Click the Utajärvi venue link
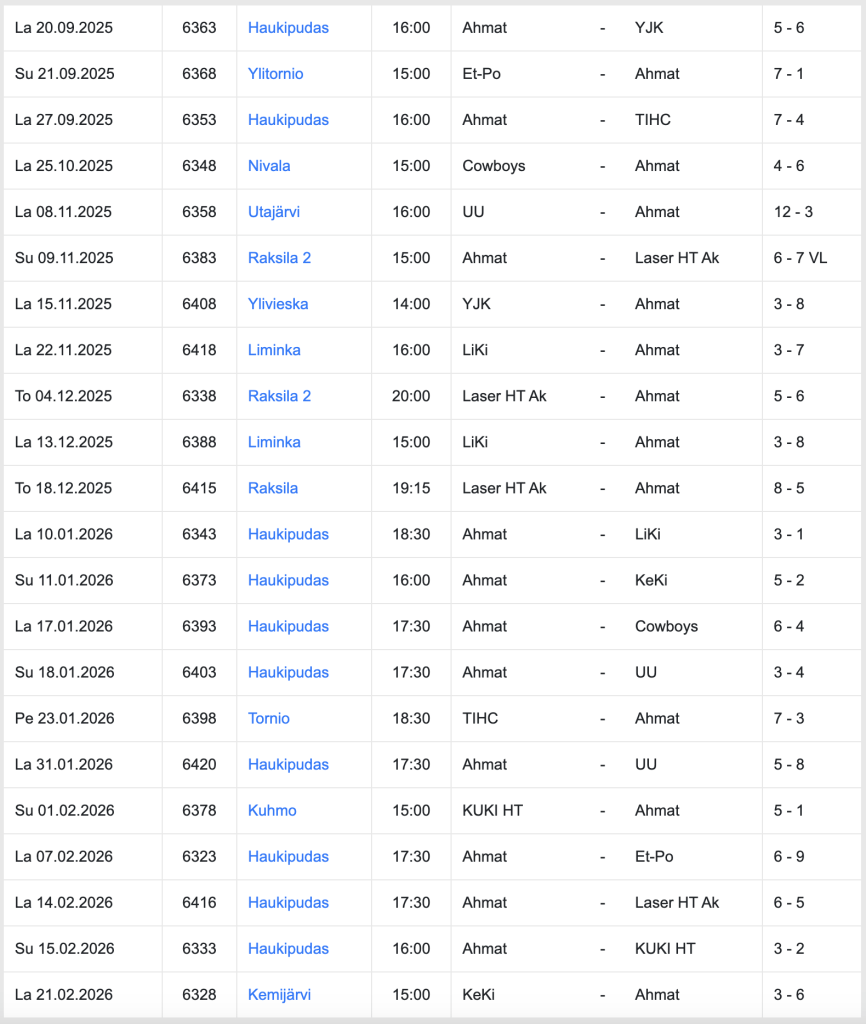Viewport: 866px width, 1024px height. [x=274, y=212]
